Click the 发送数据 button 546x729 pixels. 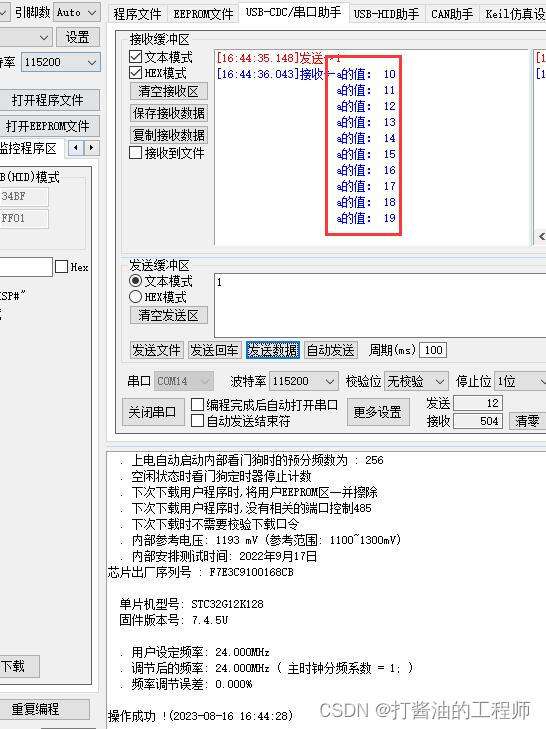pos(273,350)
